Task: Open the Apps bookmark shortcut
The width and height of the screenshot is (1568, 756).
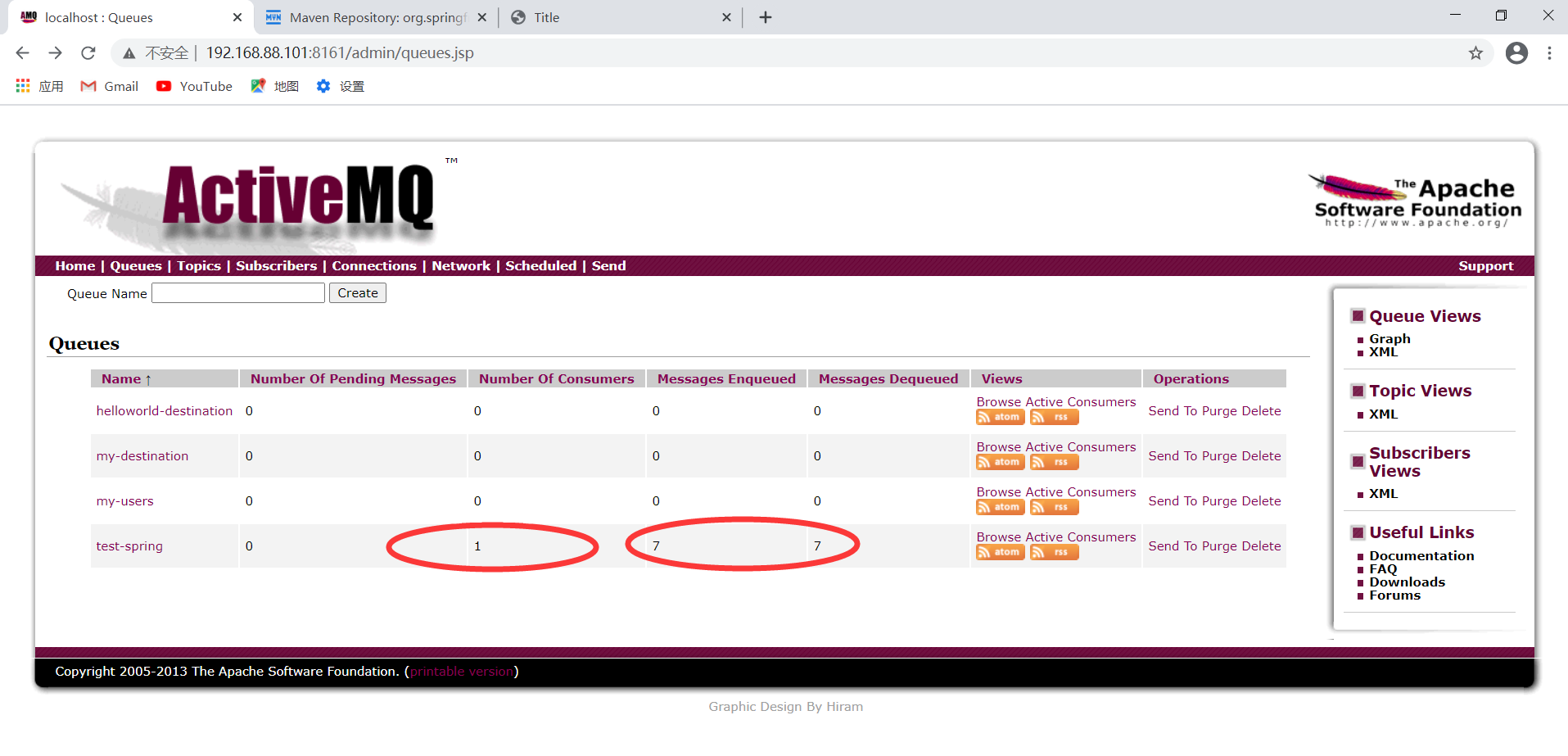Action: click(x=39, y=86)
